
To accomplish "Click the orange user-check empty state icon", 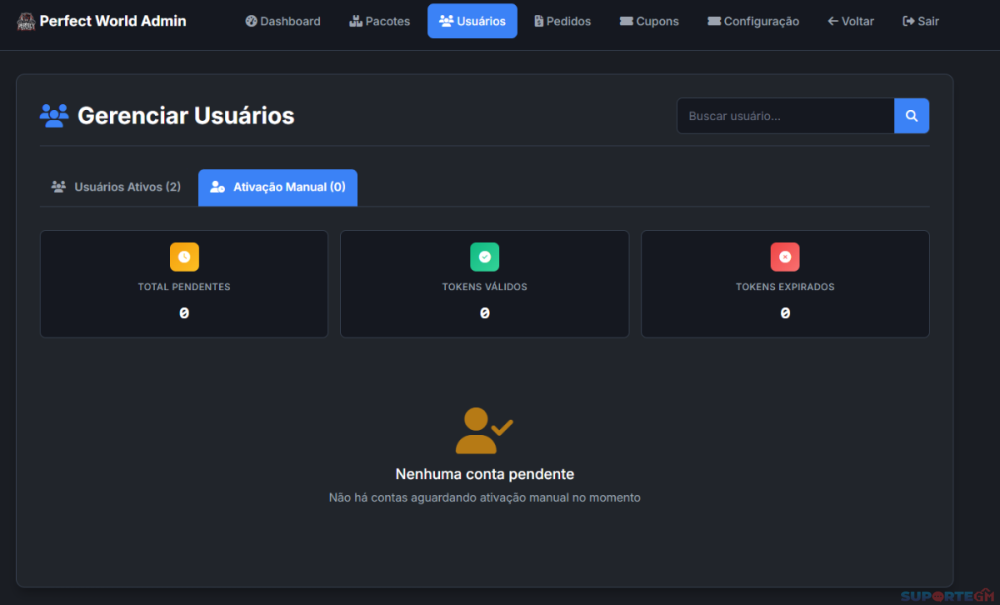I will [484, 430].
